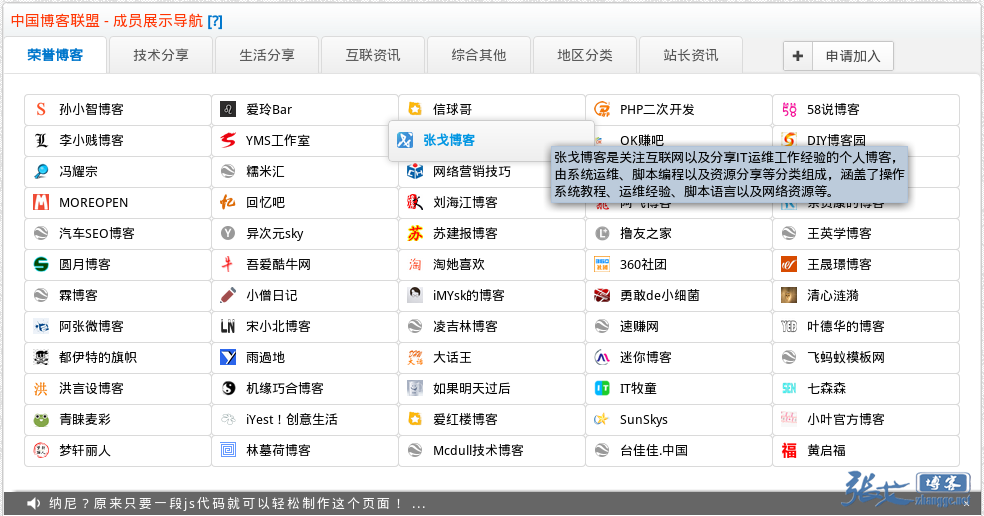This screenshot has width=984, height=516.
Task: Open the 网络营销技巧 link
Action: point(472,171)
